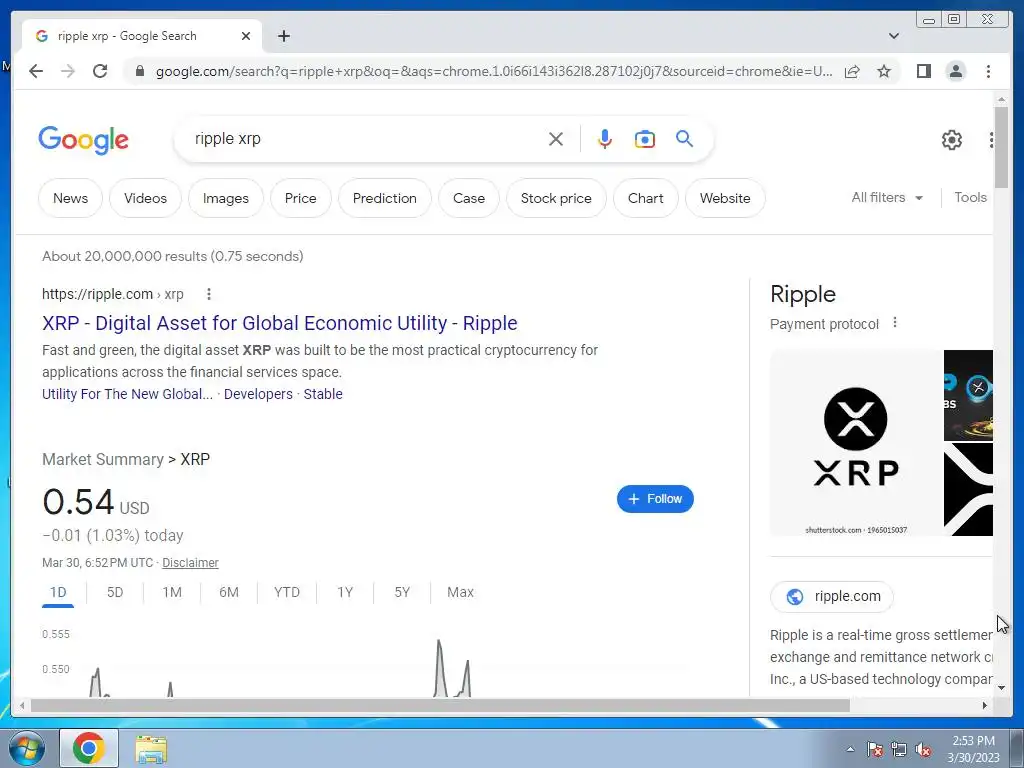
Task: Click inside the ripple xrp search field
Action: click(x=366, y=139)
